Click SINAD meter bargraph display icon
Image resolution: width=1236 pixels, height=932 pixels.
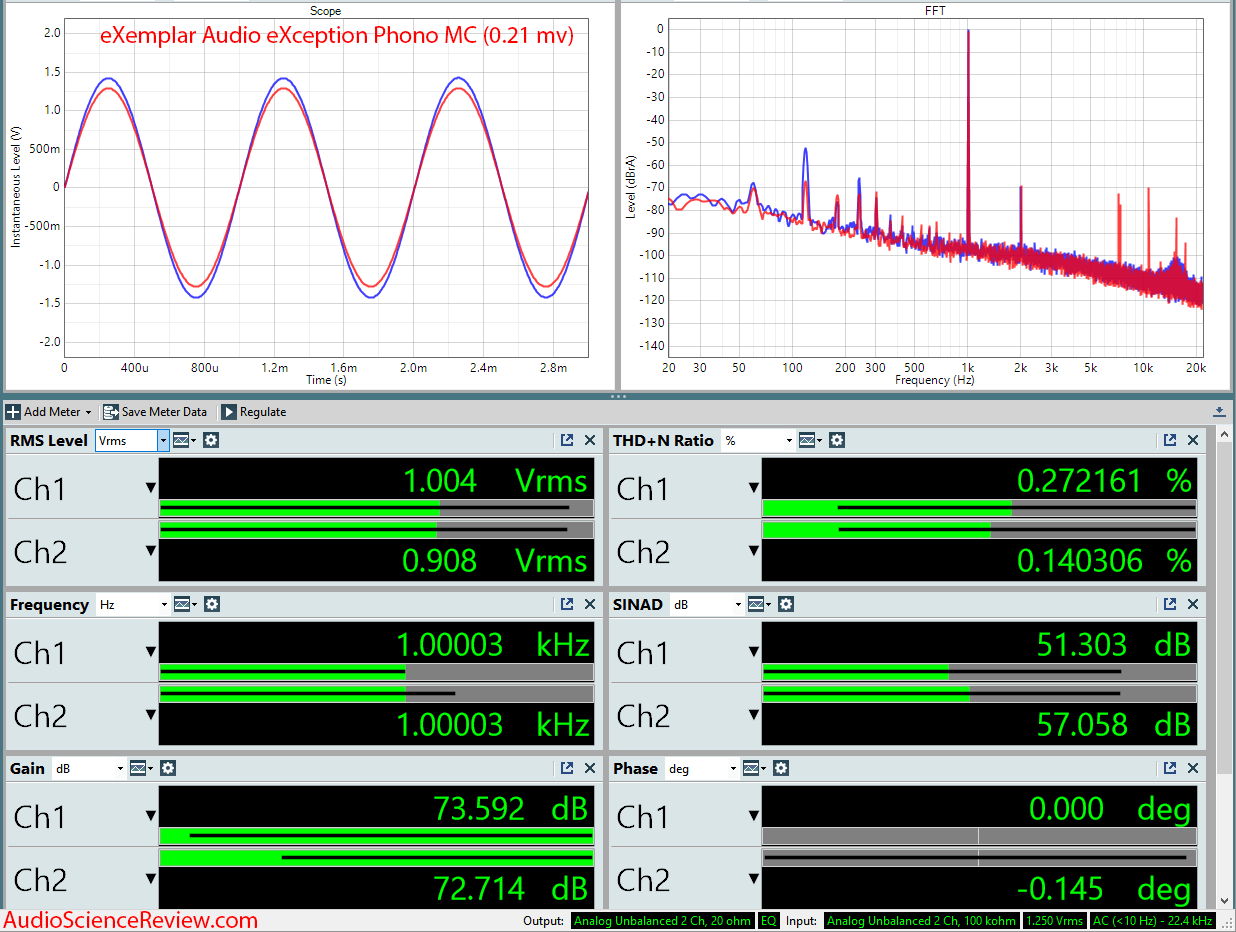click(760, 604)
